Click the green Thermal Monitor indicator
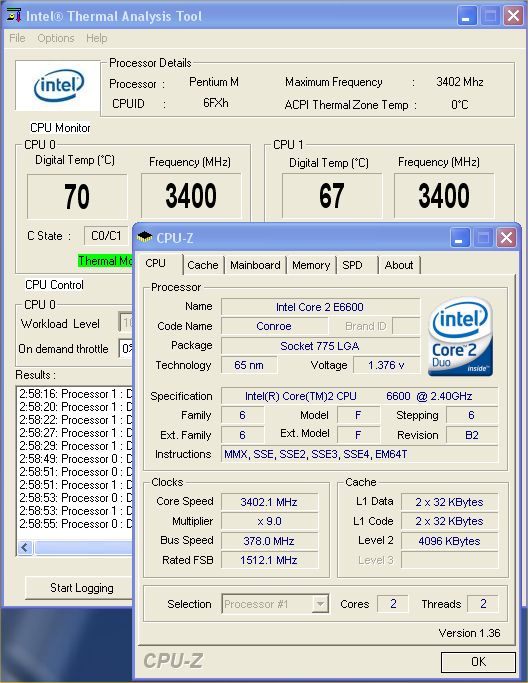Screen dimensions: 528x683 105,261
